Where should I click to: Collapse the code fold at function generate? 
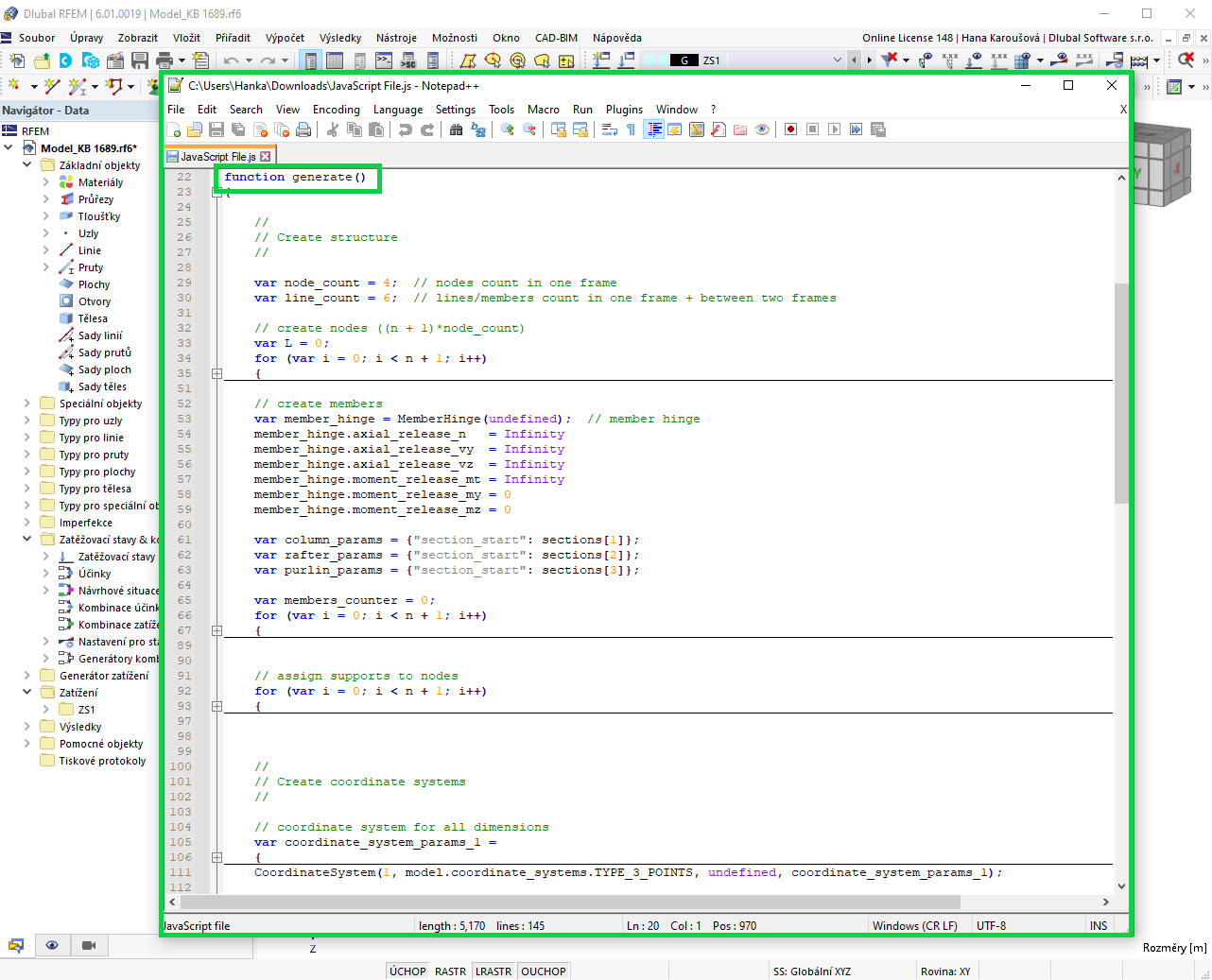coord(216,191)
